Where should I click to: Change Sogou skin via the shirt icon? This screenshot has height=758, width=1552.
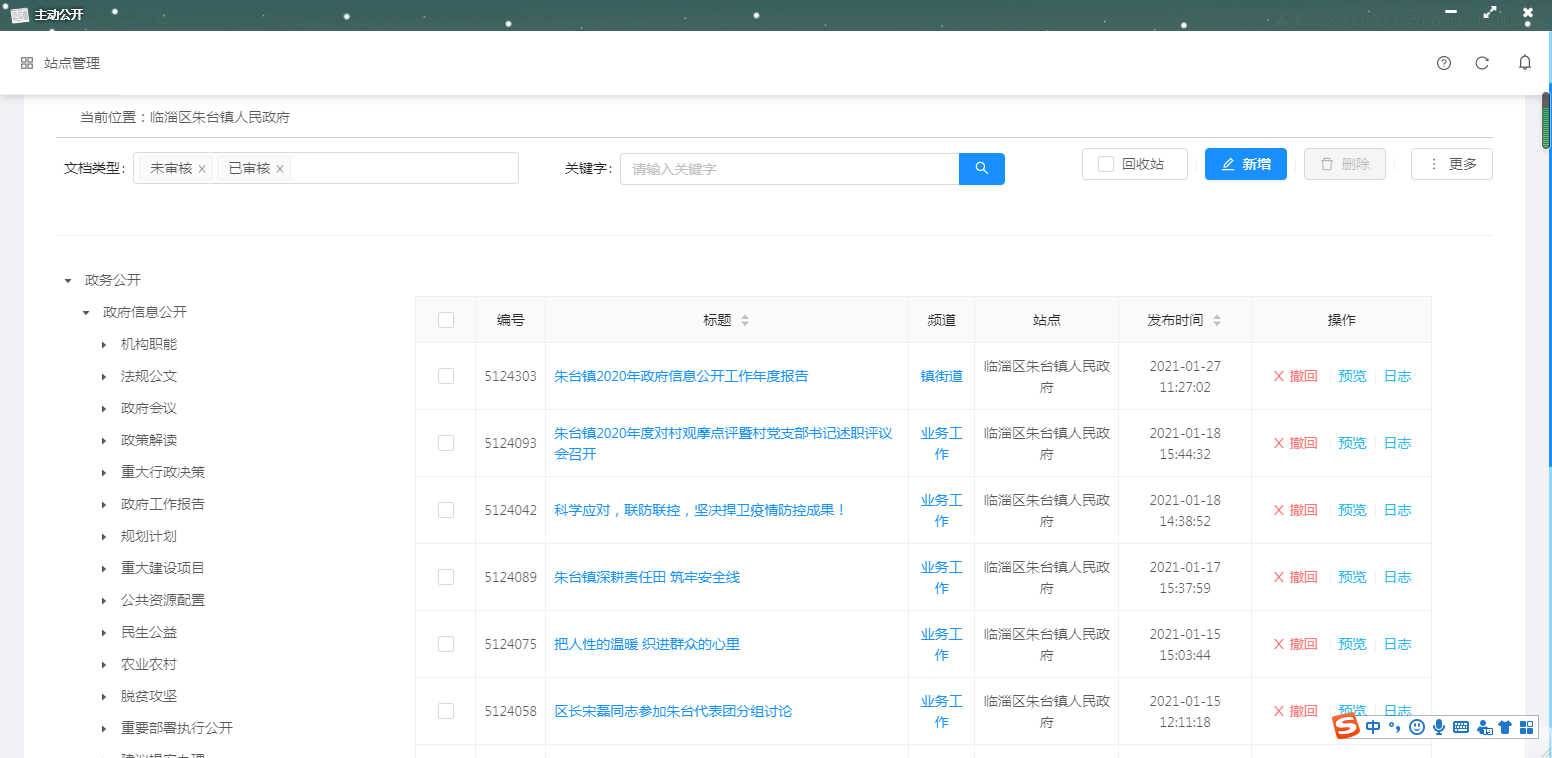(1505, 727)
